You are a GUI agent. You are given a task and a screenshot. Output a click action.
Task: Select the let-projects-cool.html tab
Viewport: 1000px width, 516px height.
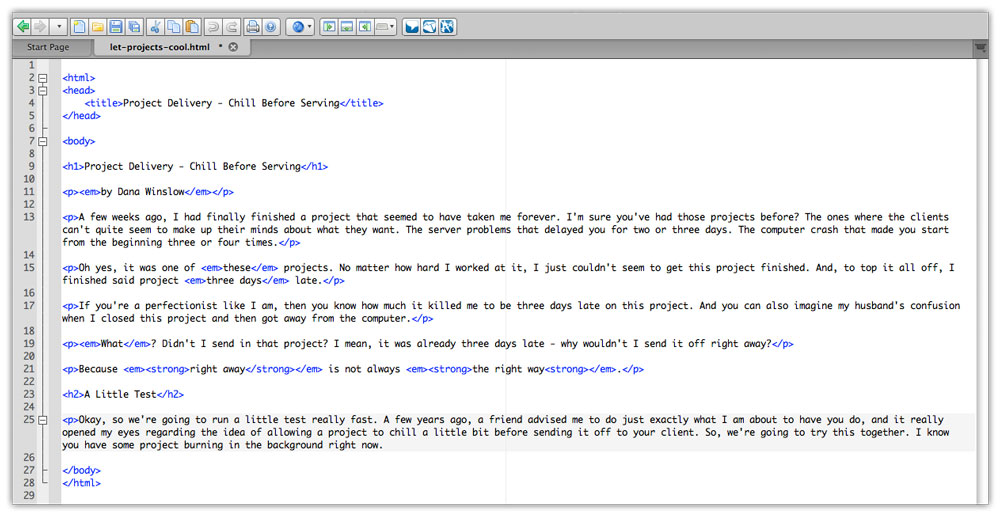click(x=160, y=47)
